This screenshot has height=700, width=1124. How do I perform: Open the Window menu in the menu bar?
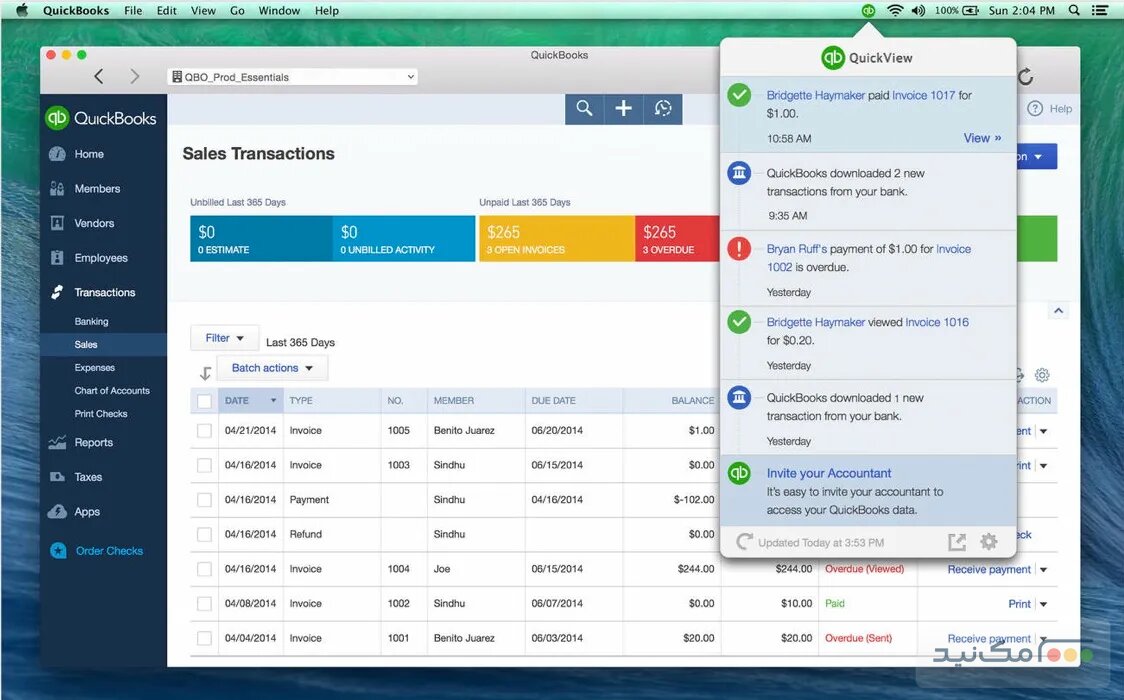(x=279, y=10)
